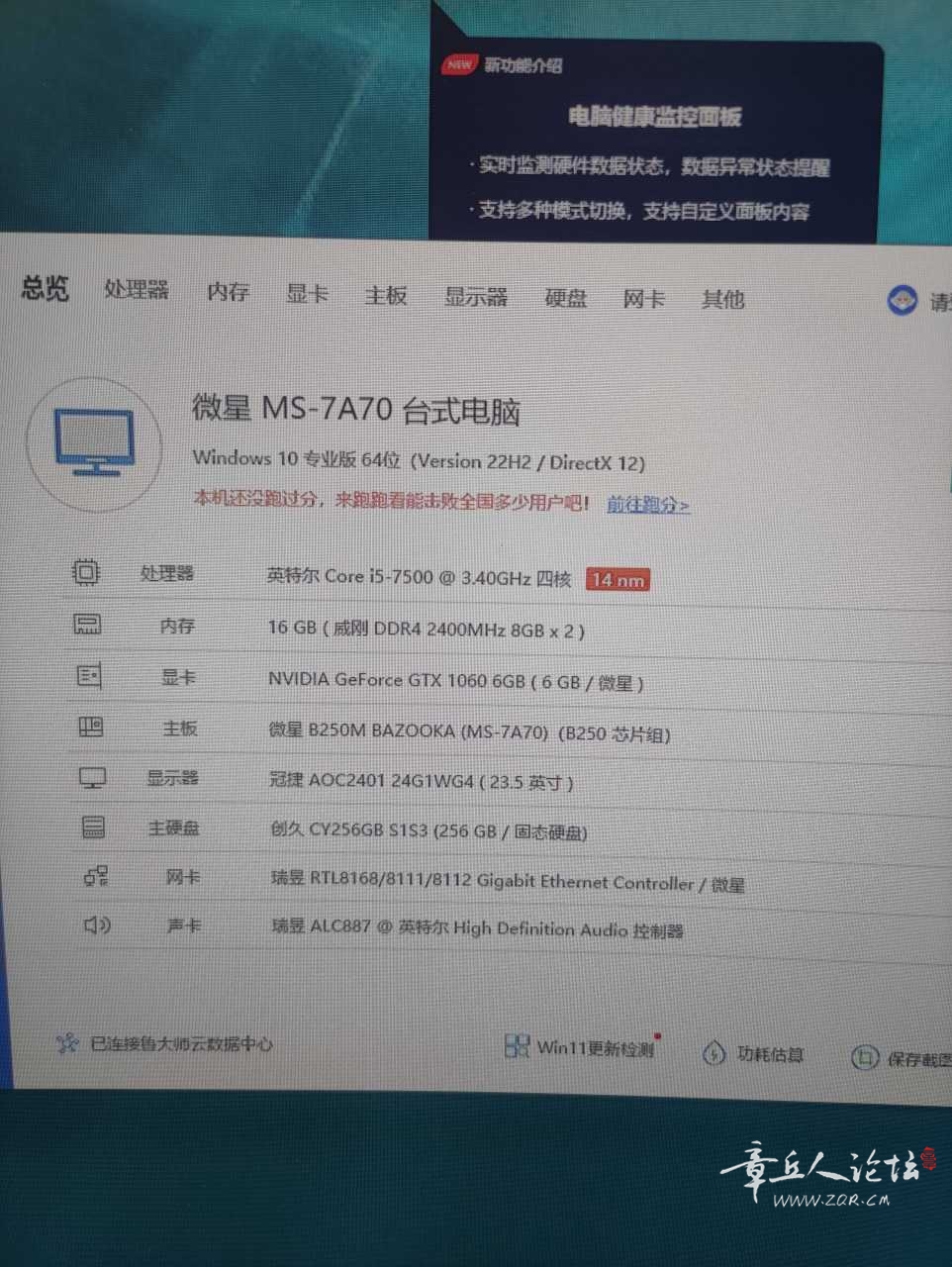Click the blue round badge icon at top right
This screenshot has height=1267, width=952.
[902, 301]
